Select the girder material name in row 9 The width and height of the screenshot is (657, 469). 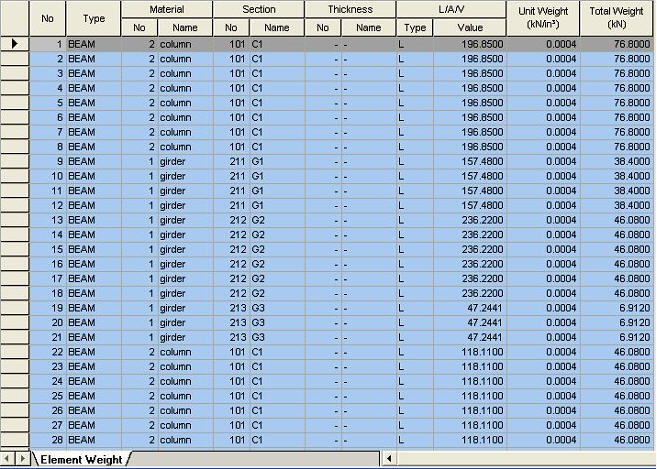coord(174,162)
